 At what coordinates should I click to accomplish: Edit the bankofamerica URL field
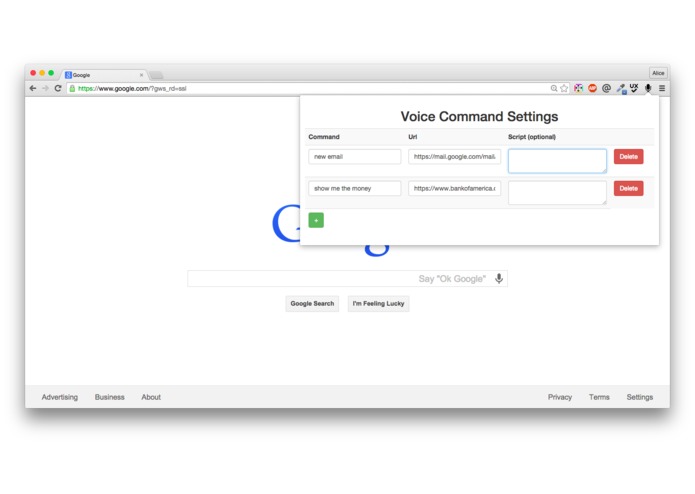[x=454, y=188]
